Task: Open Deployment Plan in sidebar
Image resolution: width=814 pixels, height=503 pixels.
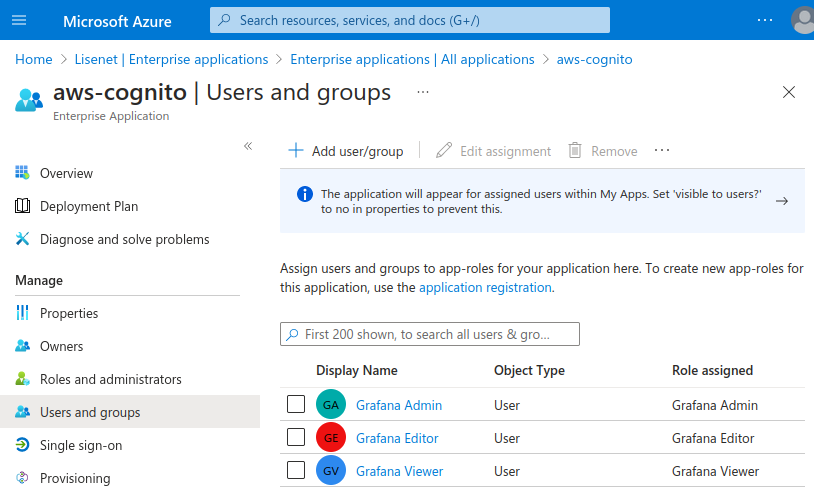Action: tap(89, 207)
